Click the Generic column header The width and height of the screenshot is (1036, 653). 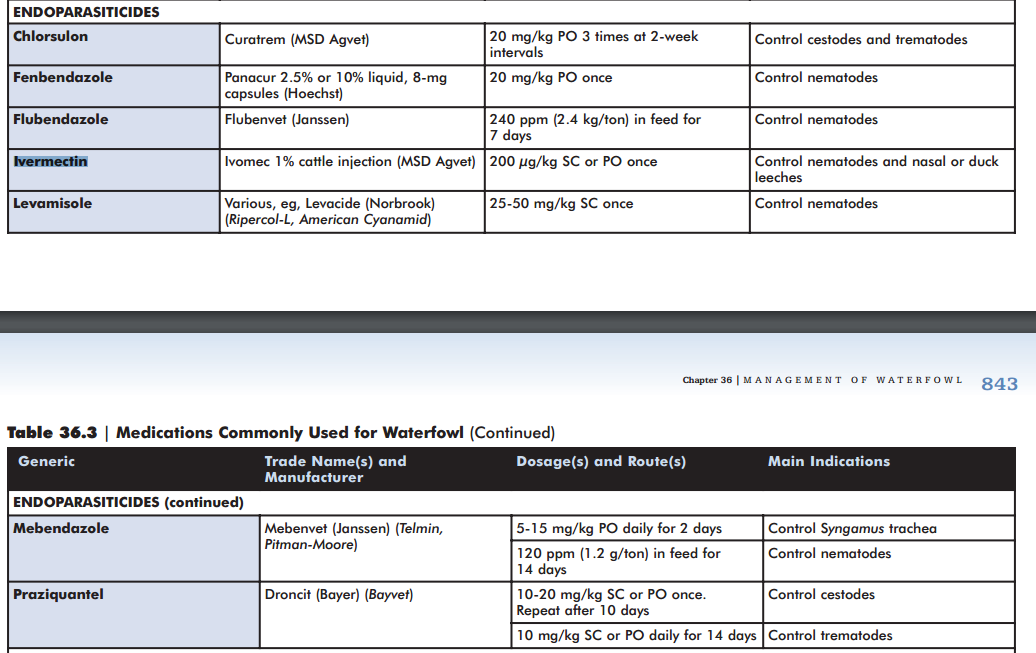[x=46, y=461]
